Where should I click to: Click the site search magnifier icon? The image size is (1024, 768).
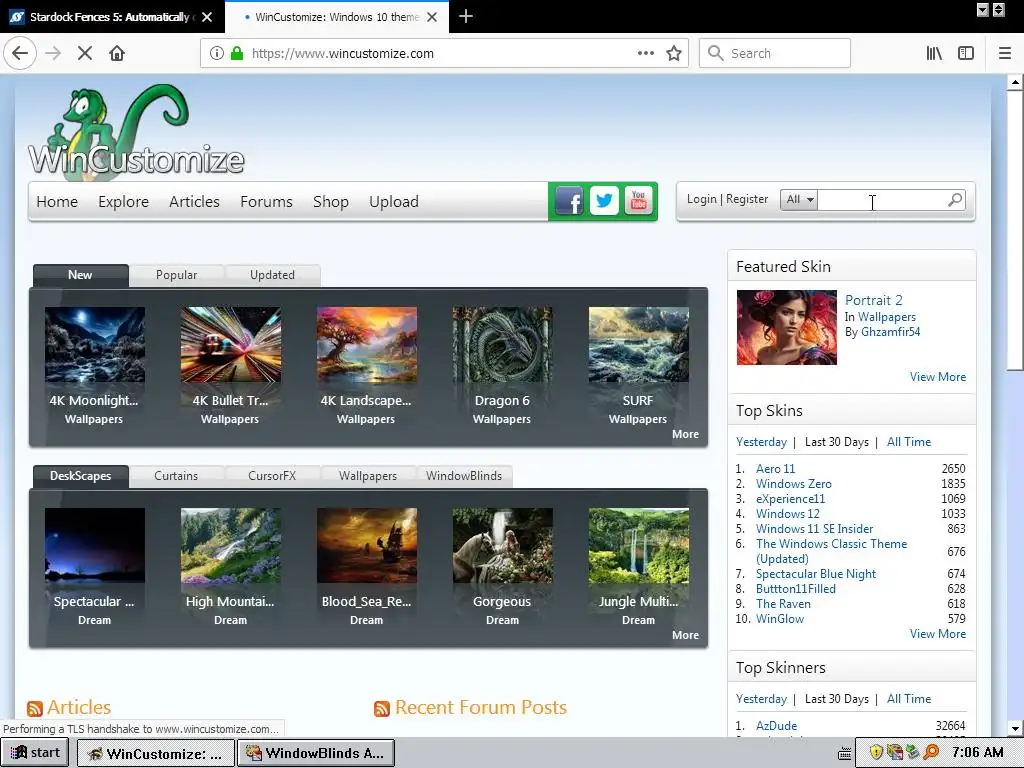coord(955,200)
